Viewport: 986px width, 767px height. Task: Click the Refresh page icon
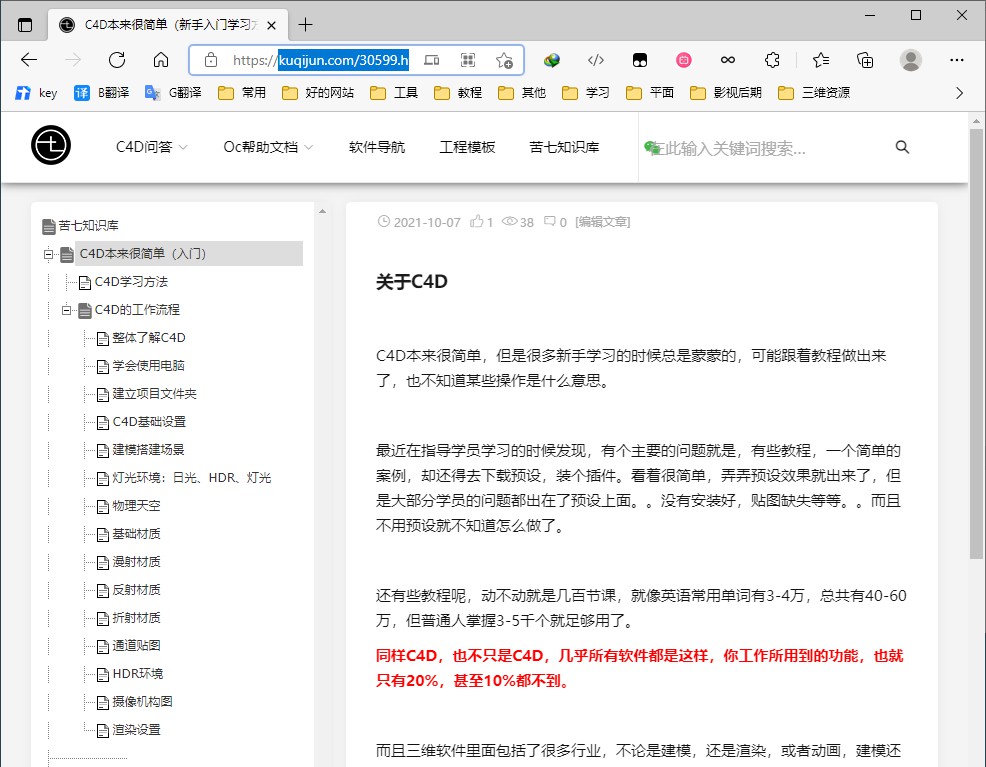point(117,60)
